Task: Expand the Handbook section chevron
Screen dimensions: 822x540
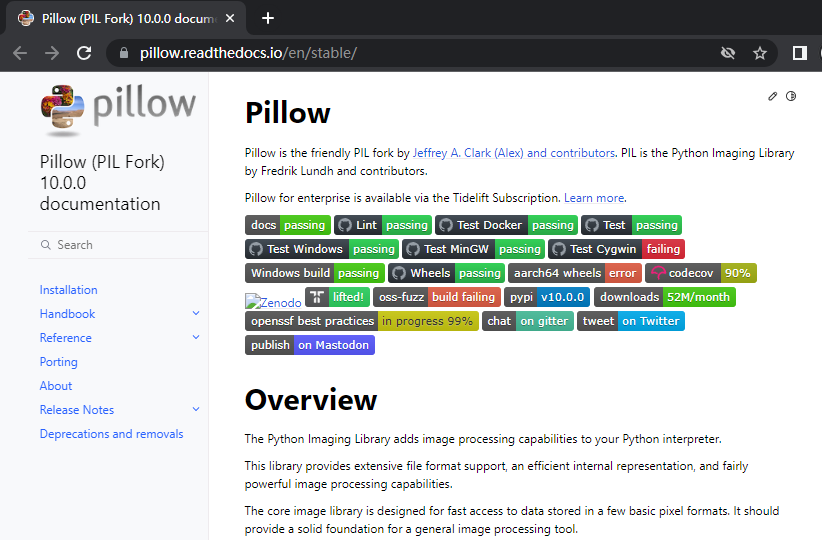Action: point(196,314)
